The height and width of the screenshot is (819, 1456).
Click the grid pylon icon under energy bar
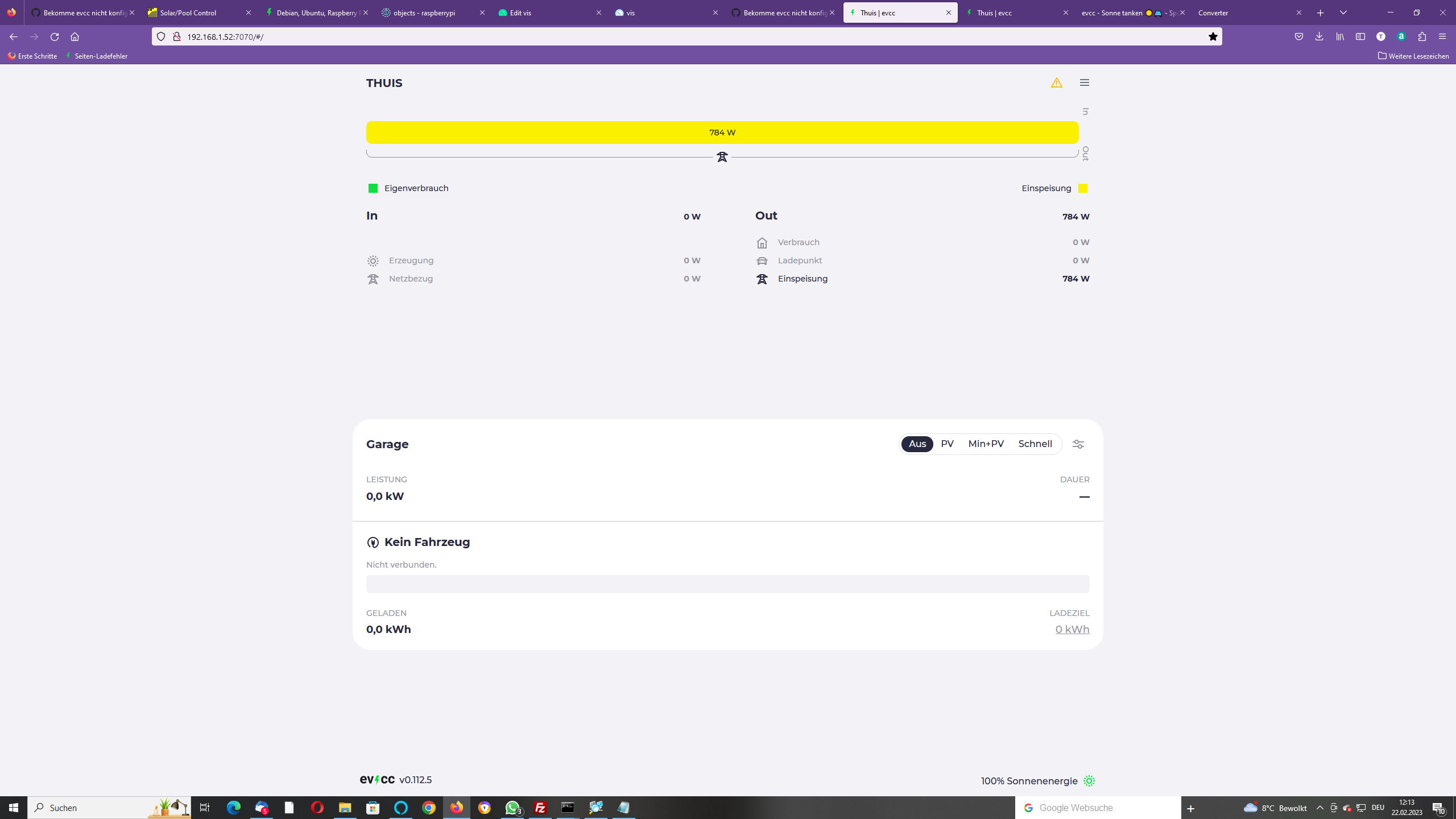(x=722, y=157)
